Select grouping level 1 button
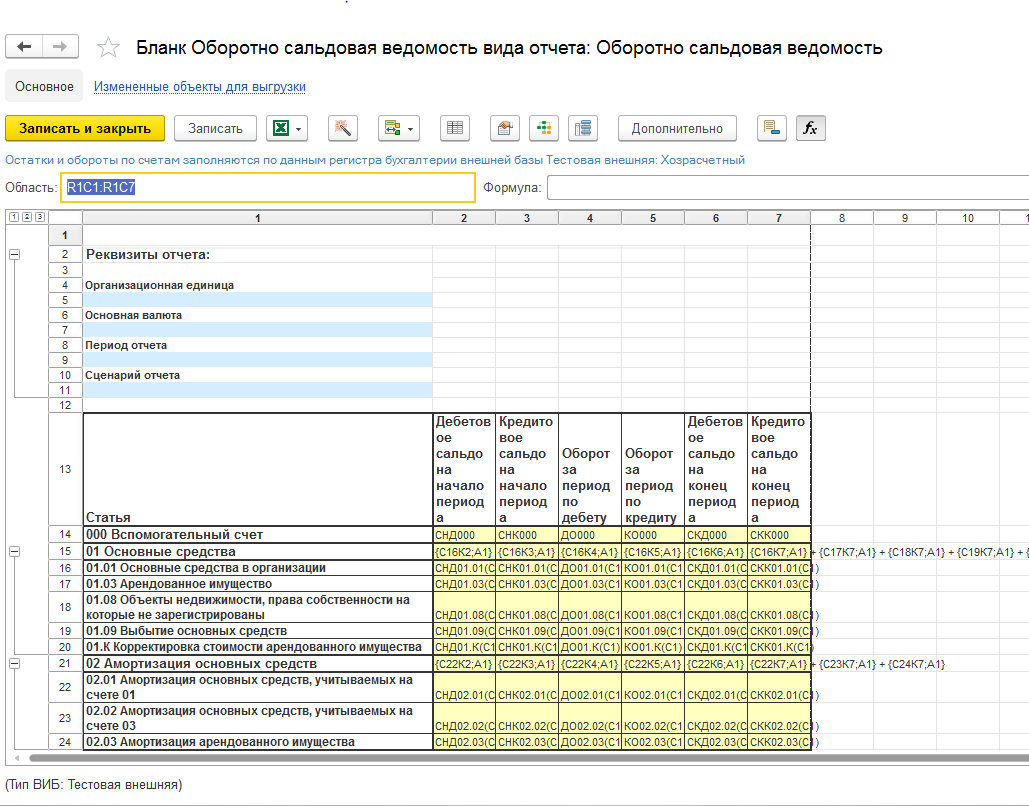1029x806 pixels. coord(14,217)
